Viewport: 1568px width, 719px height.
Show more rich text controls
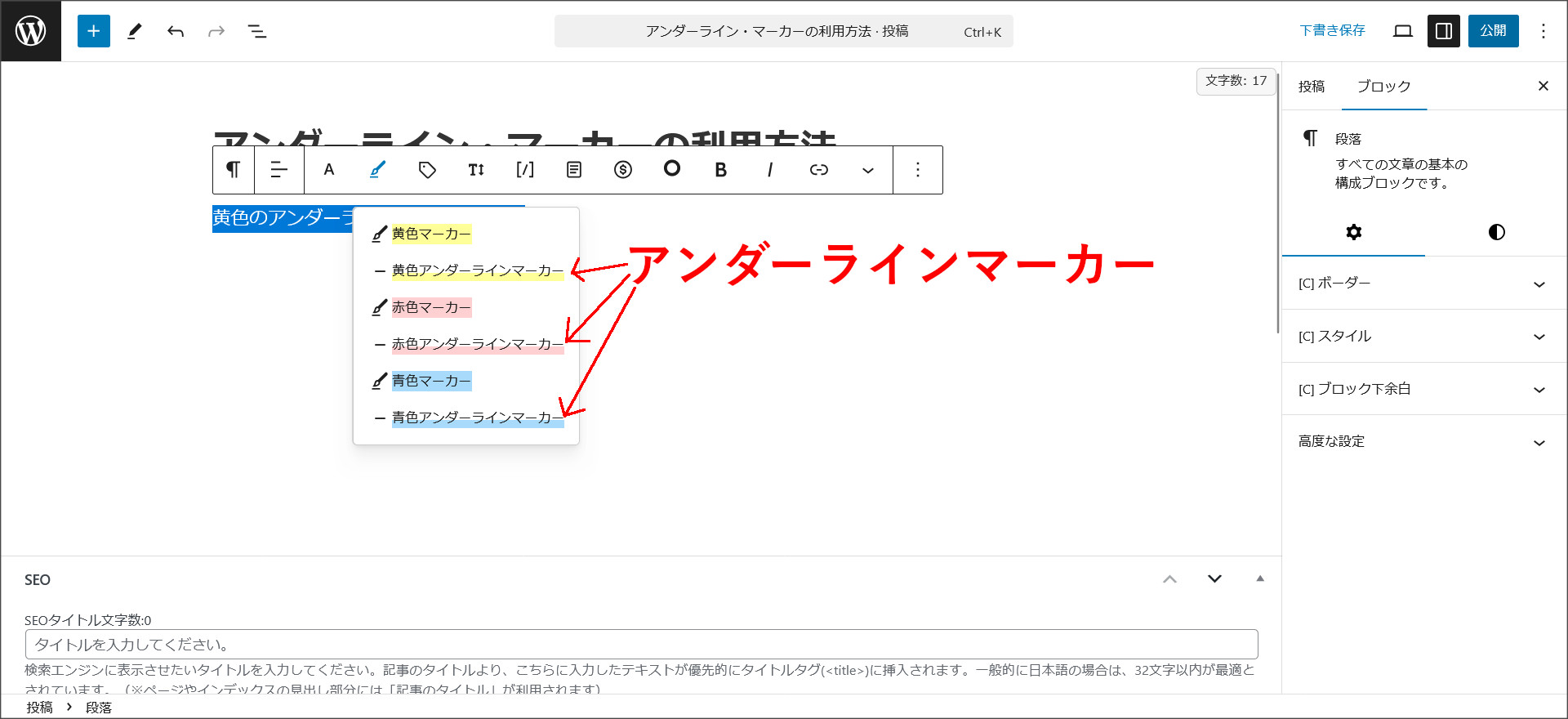(868, 170)
